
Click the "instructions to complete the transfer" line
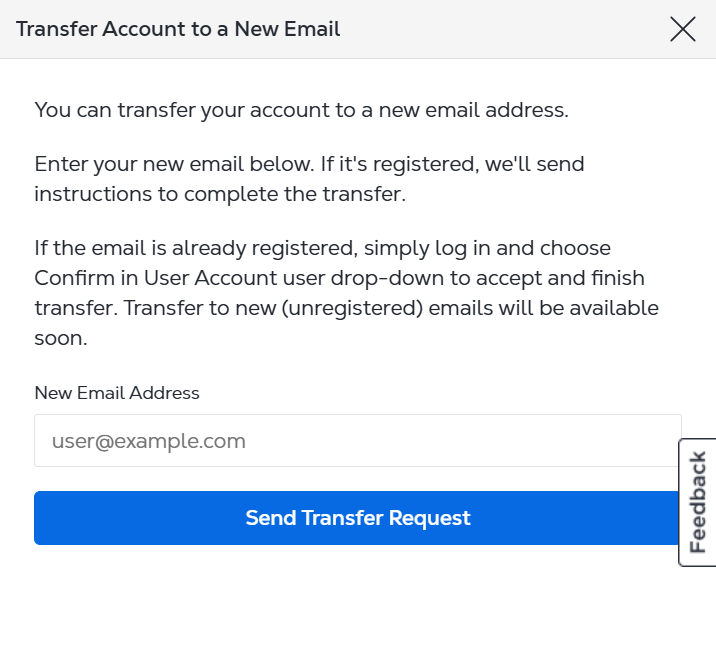[220, 194]
